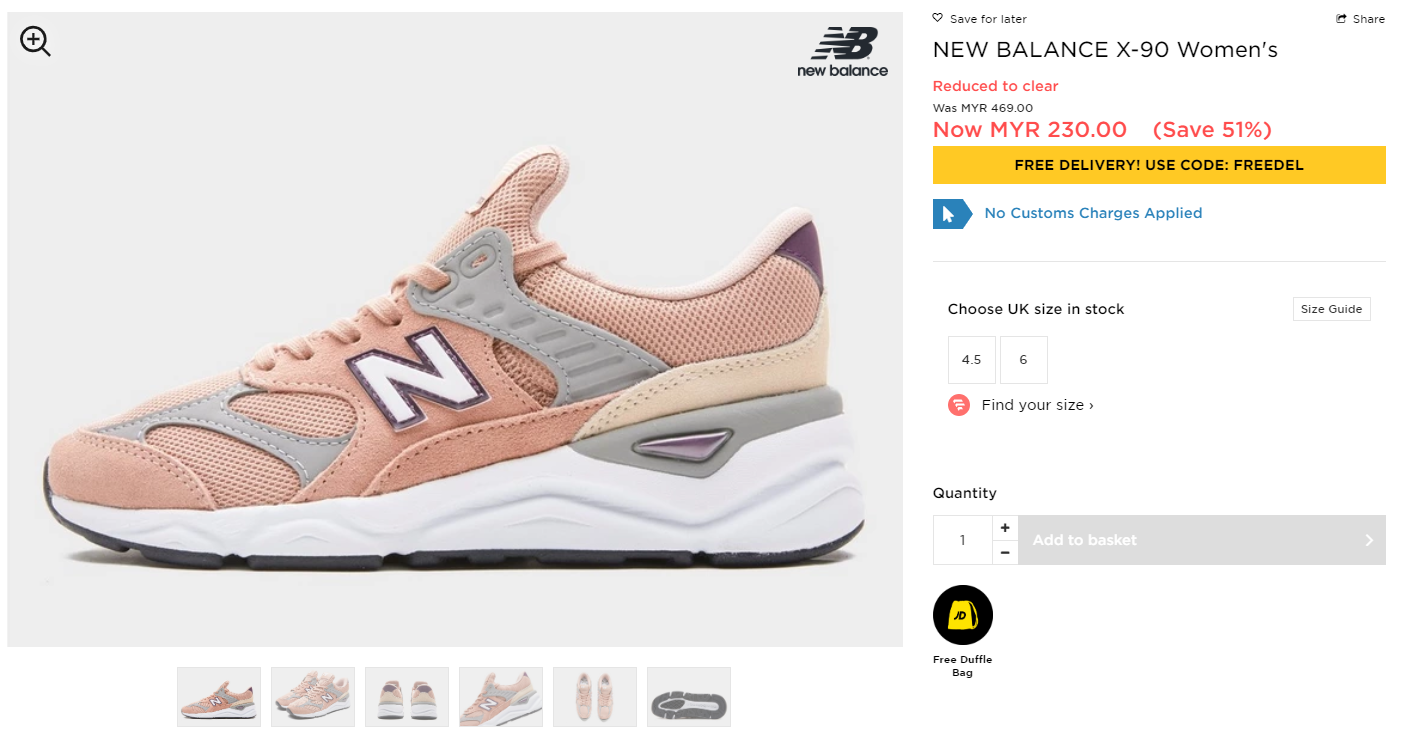
Task: Increase quantity with the plus button
Action: tap(1005, 528)
